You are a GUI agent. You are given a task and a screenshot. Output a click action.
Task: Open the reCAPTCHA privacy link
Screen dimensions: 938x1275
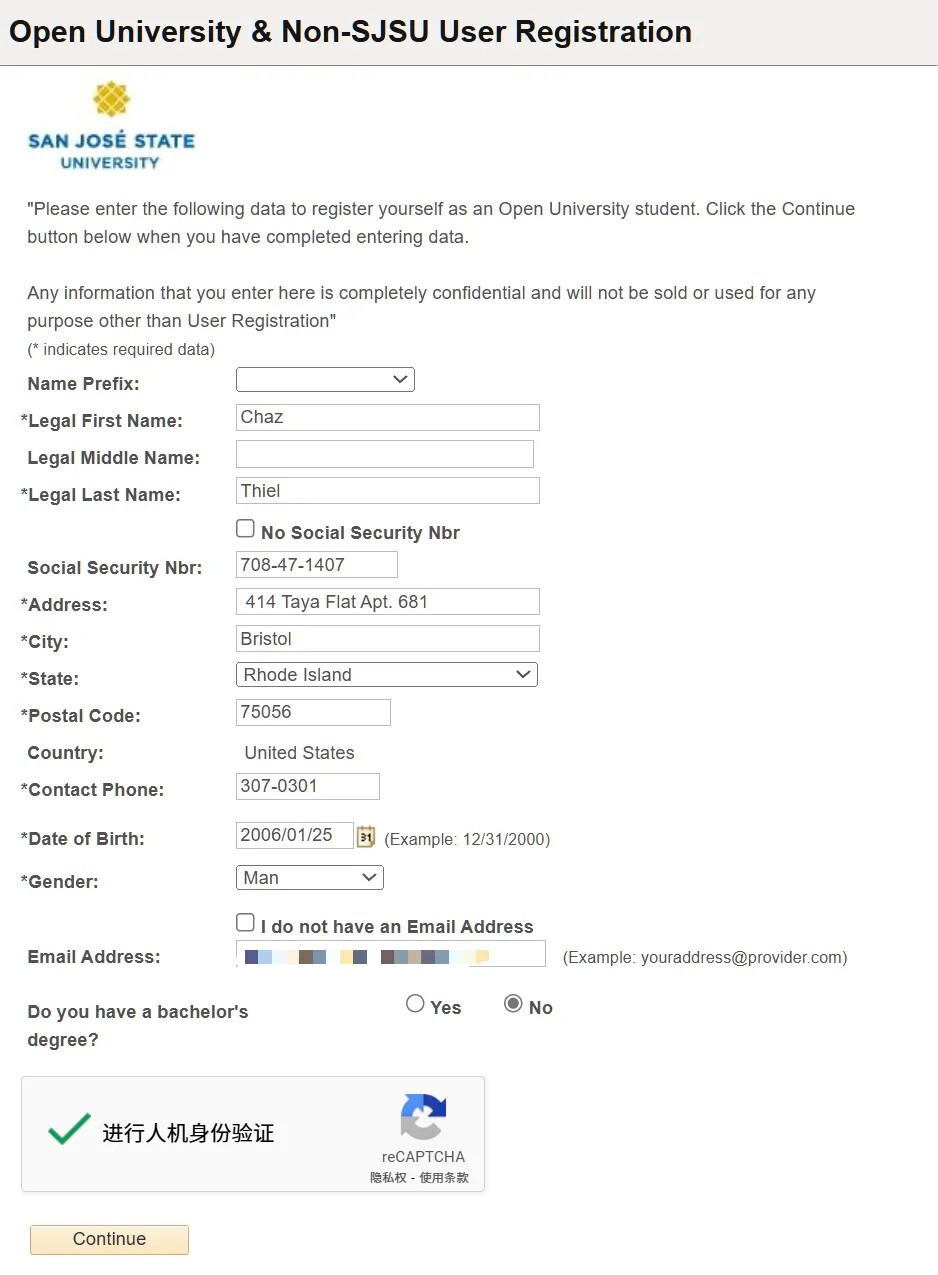[x=388, y=1178]
